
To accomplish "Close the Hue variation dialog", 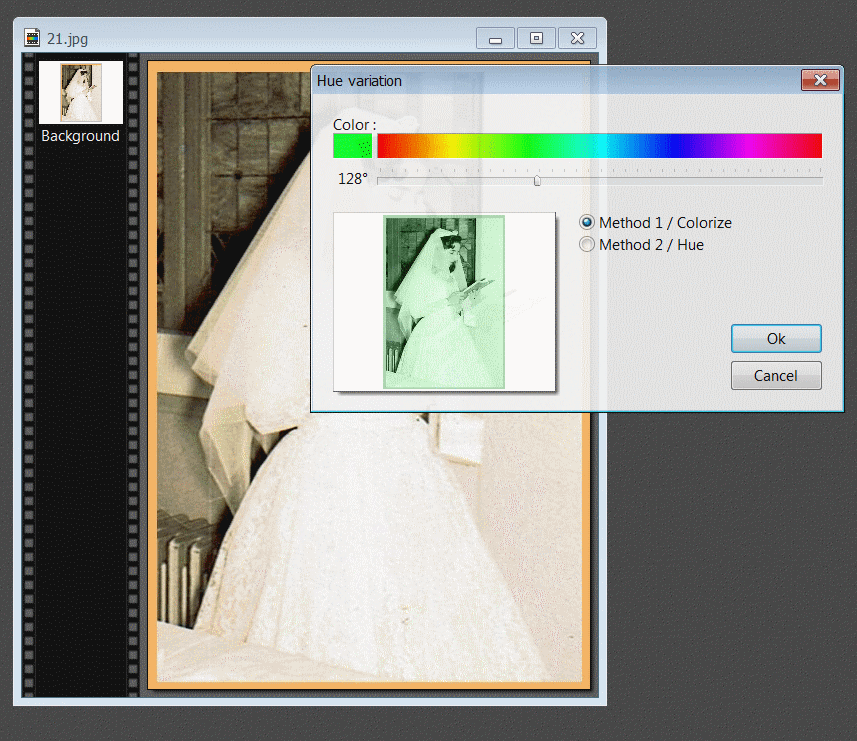I will click(820, 81).
